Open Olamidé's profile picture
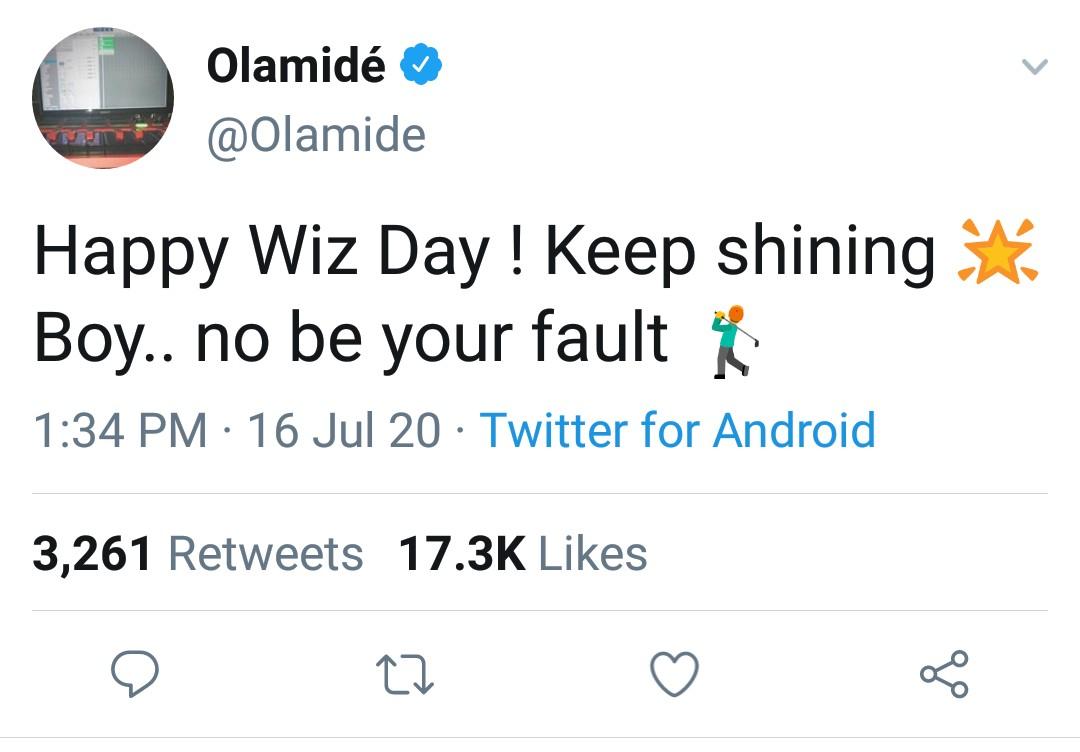 [x=103, y=98]
